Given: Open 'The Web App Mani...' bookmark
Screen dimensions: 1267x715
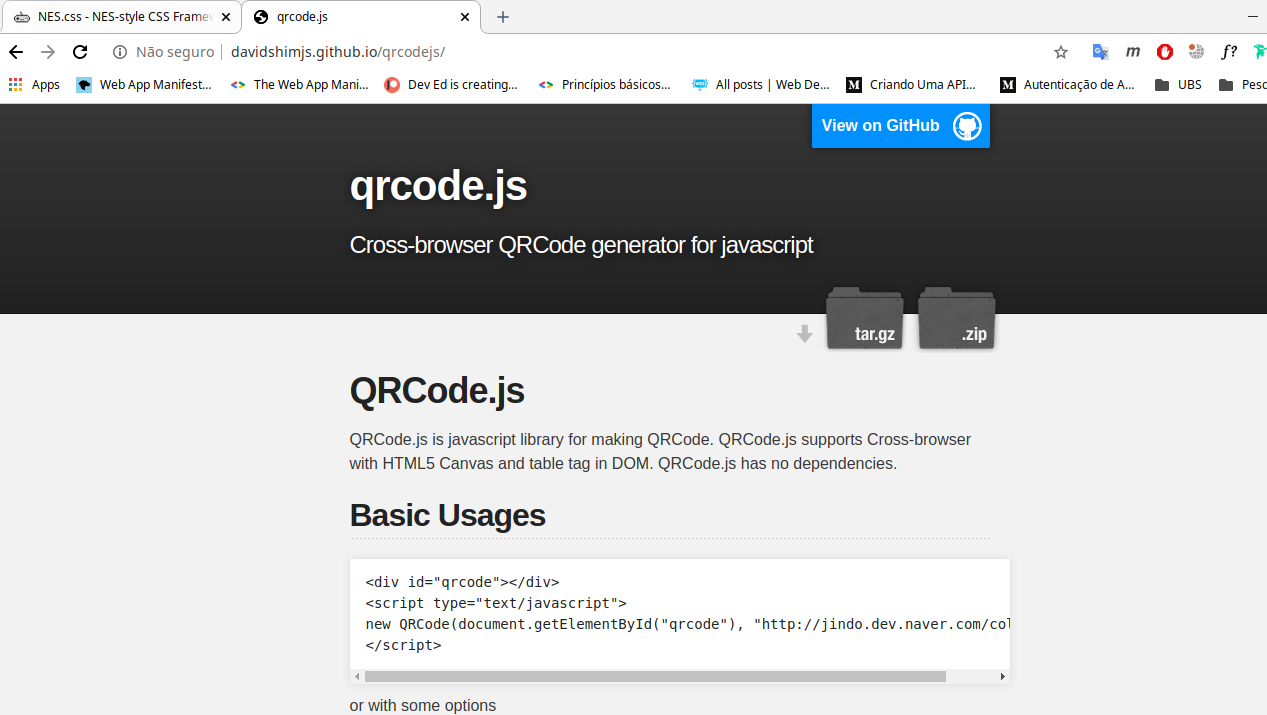Looking at the screenshot, I should tap(299, 85).
